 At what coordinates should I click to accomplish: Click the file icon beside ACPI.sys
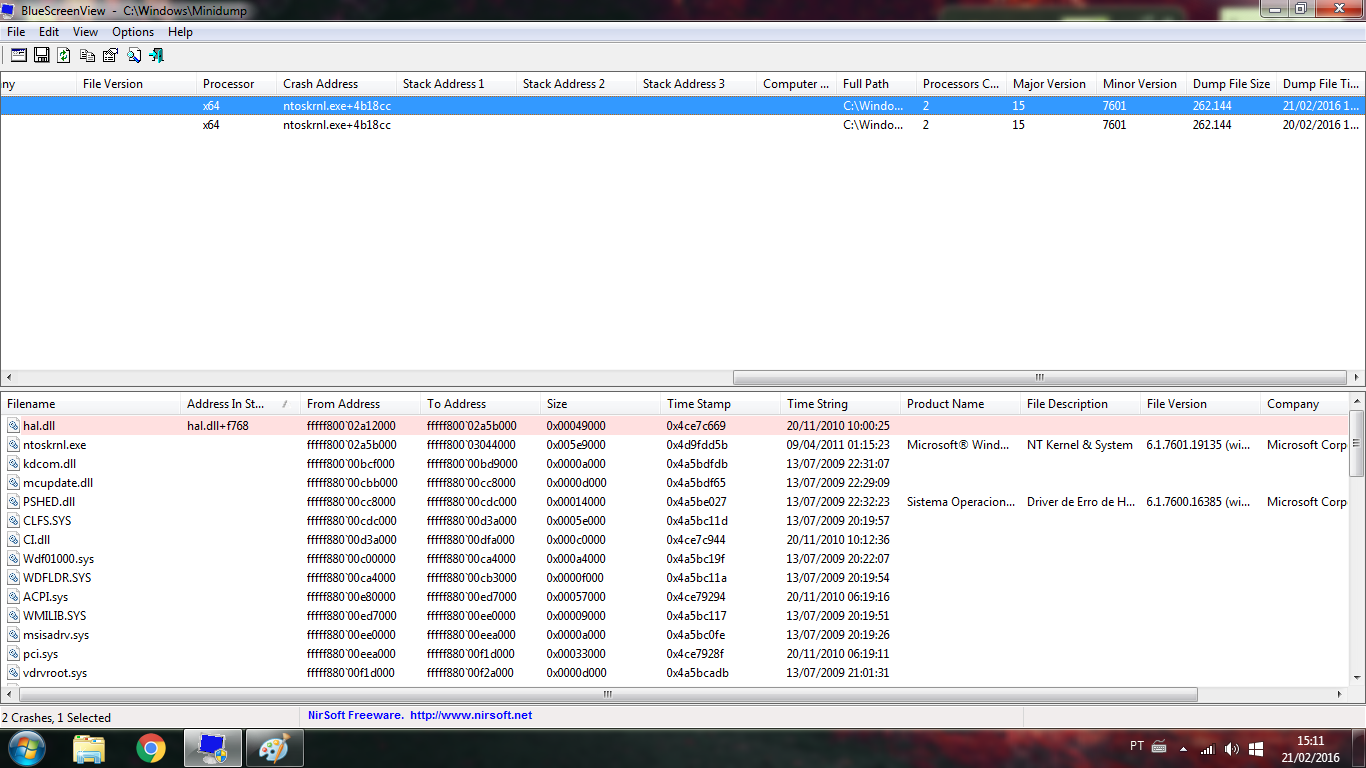point(13,597)
